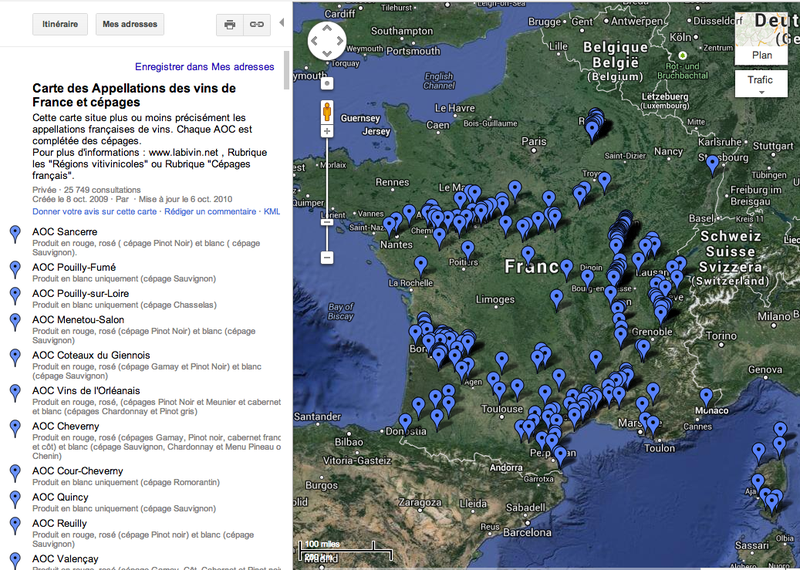Open the Itinéraire button
Viewport: 800px width, 570px height.
coord(60,24)
